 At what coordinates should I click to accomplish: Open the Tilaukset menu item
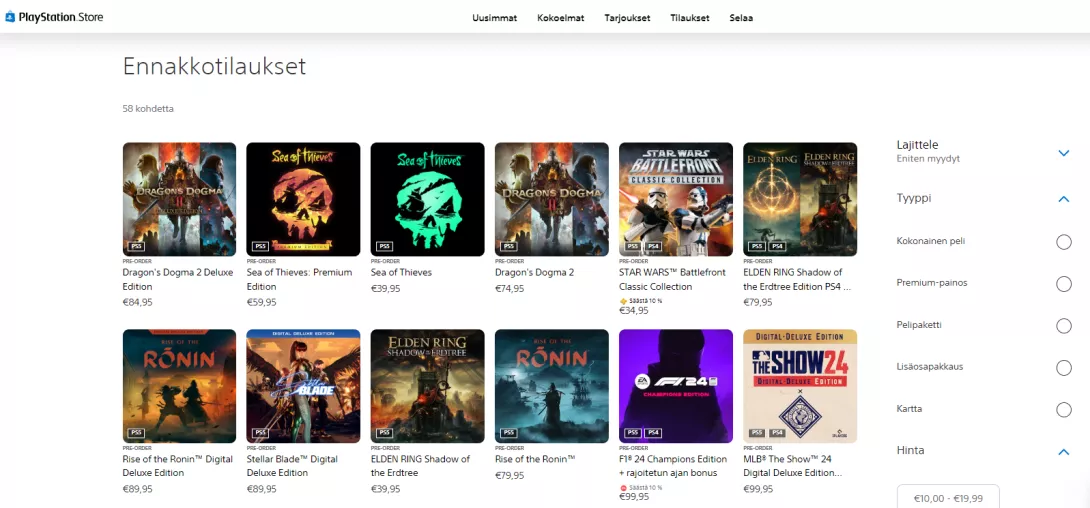(x=690, y=18)
